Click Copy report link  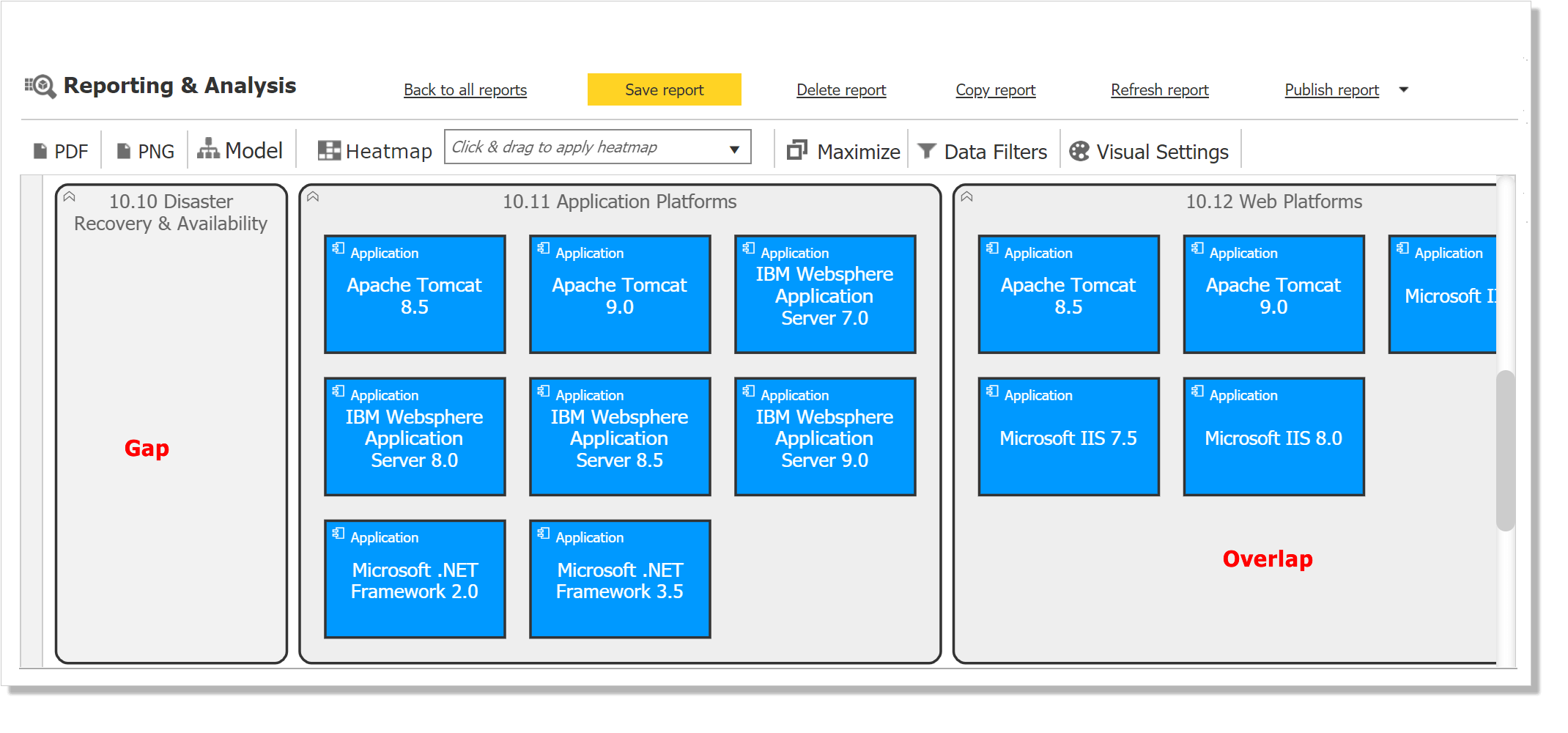tap(996, 89)
